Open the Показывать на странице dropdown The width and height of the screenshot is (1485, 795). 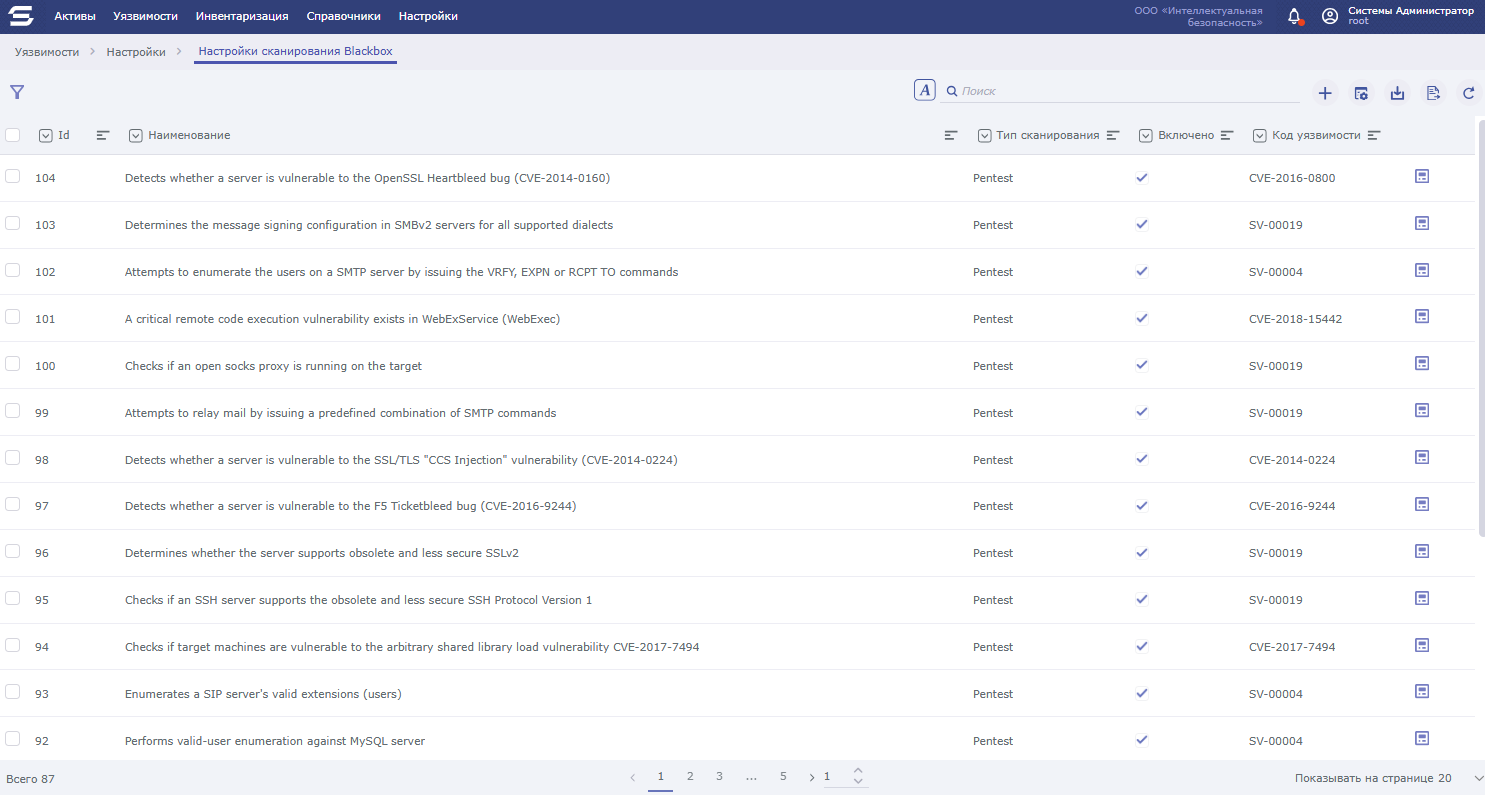[1478, 778]
